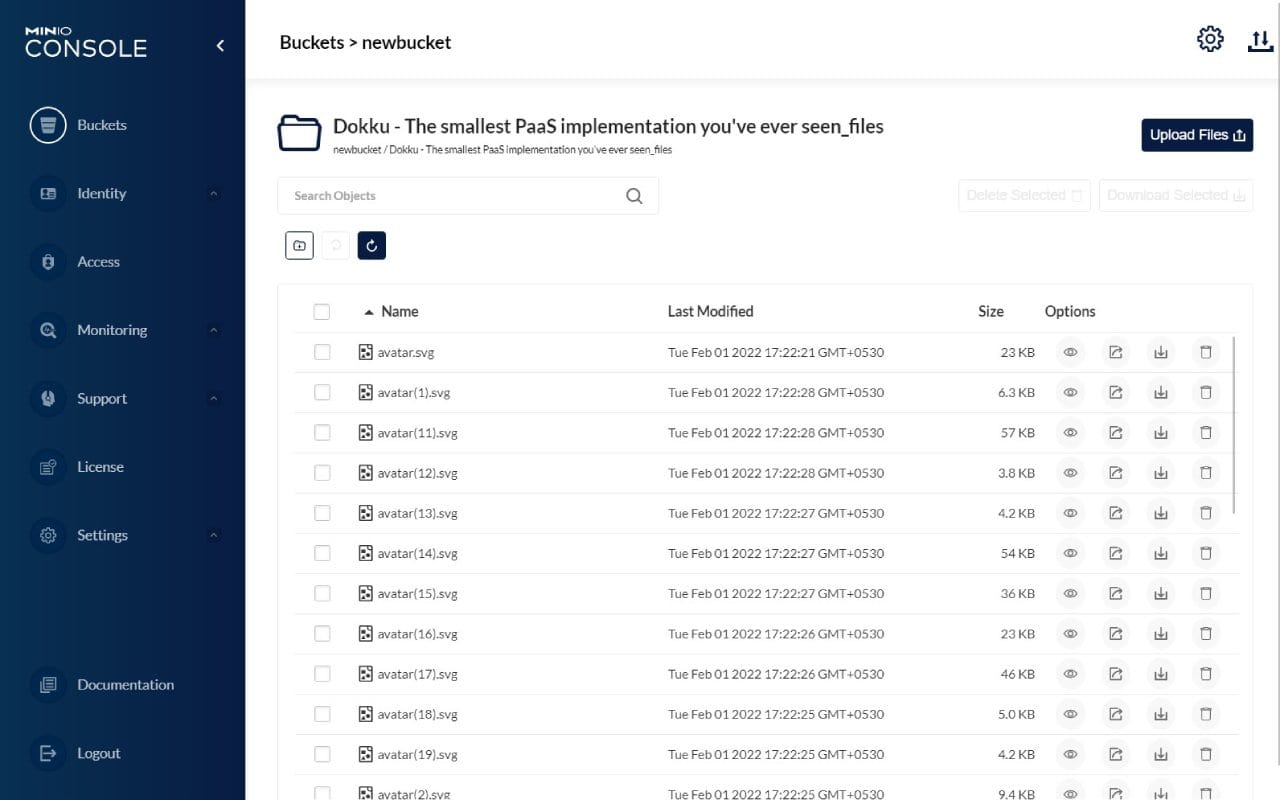Viewport: 1280px width, 800px height.
Task: Reload the objects list
Action: [x=372, y=245]
